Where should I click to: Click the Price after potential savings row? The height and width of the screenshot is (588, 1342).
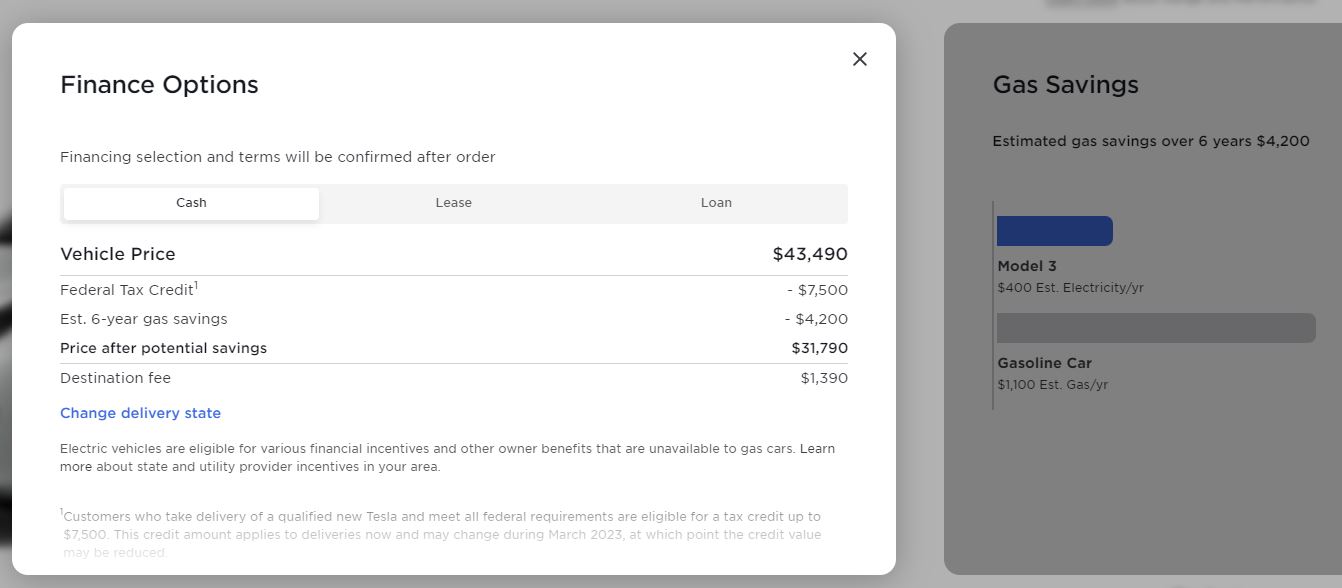(163, 348)
